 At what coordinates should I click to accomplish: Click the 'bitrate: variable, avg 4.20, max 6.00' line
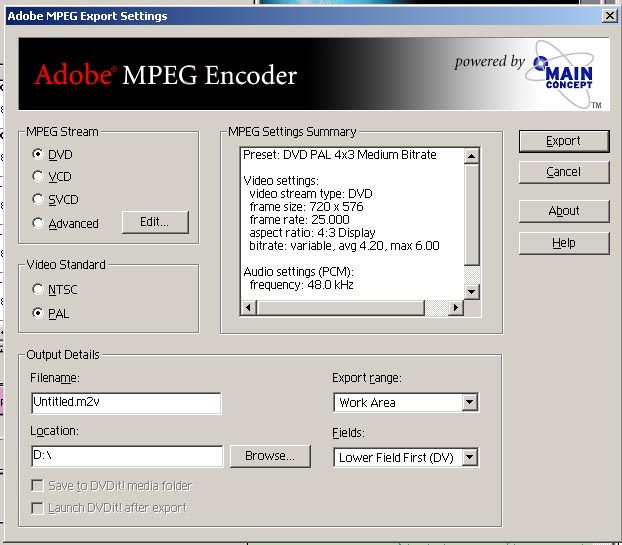click(344, 246)
